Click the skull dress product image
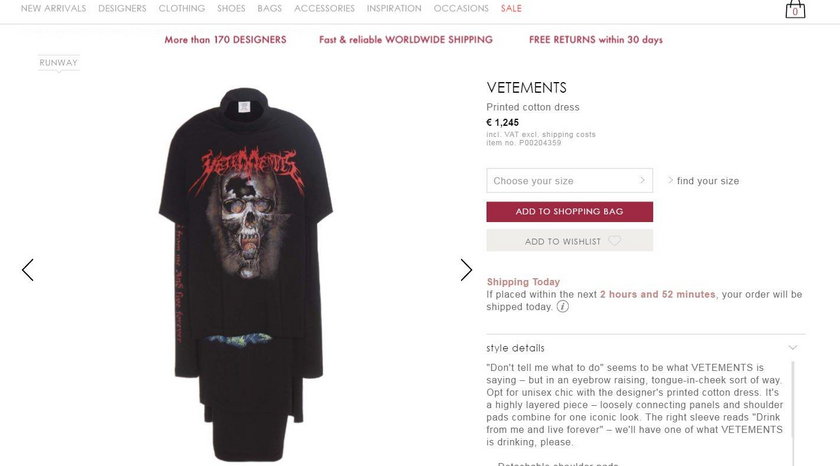Viewport: 840px width, 466px height. 245,274
